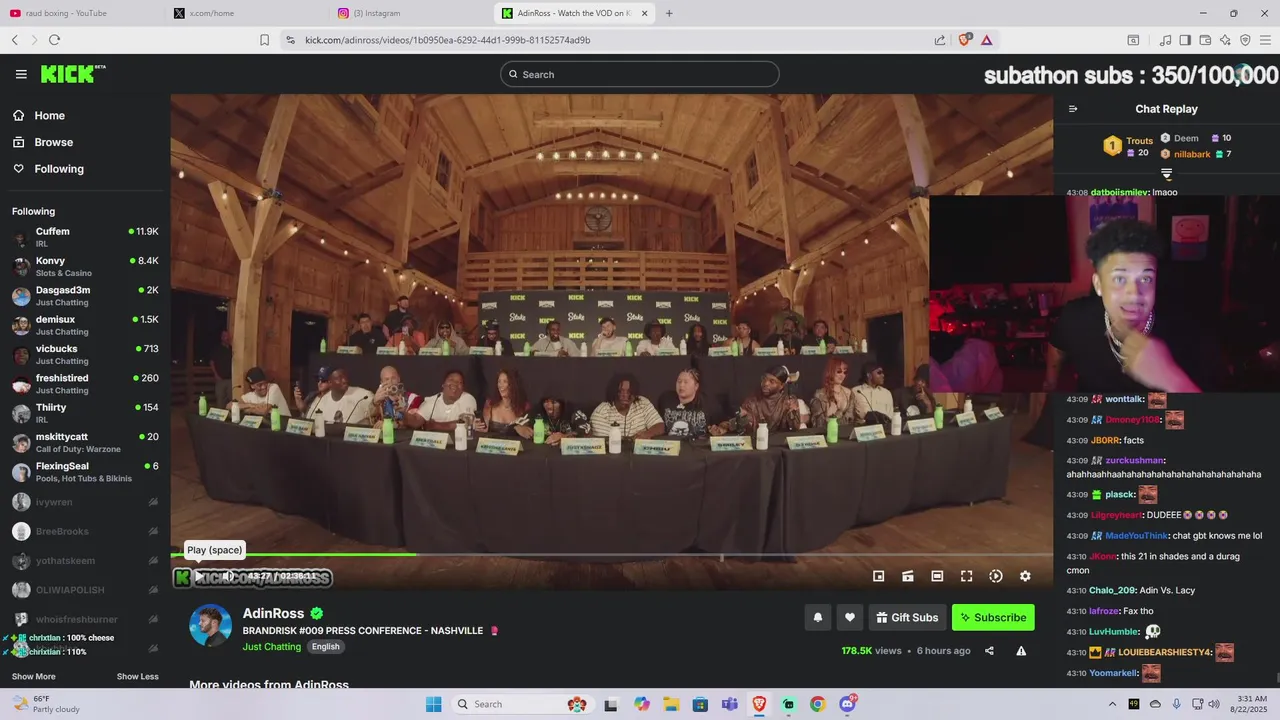Open Discord from taskbar
This screenshot has height=720, width=1280.
coord(848,704)
